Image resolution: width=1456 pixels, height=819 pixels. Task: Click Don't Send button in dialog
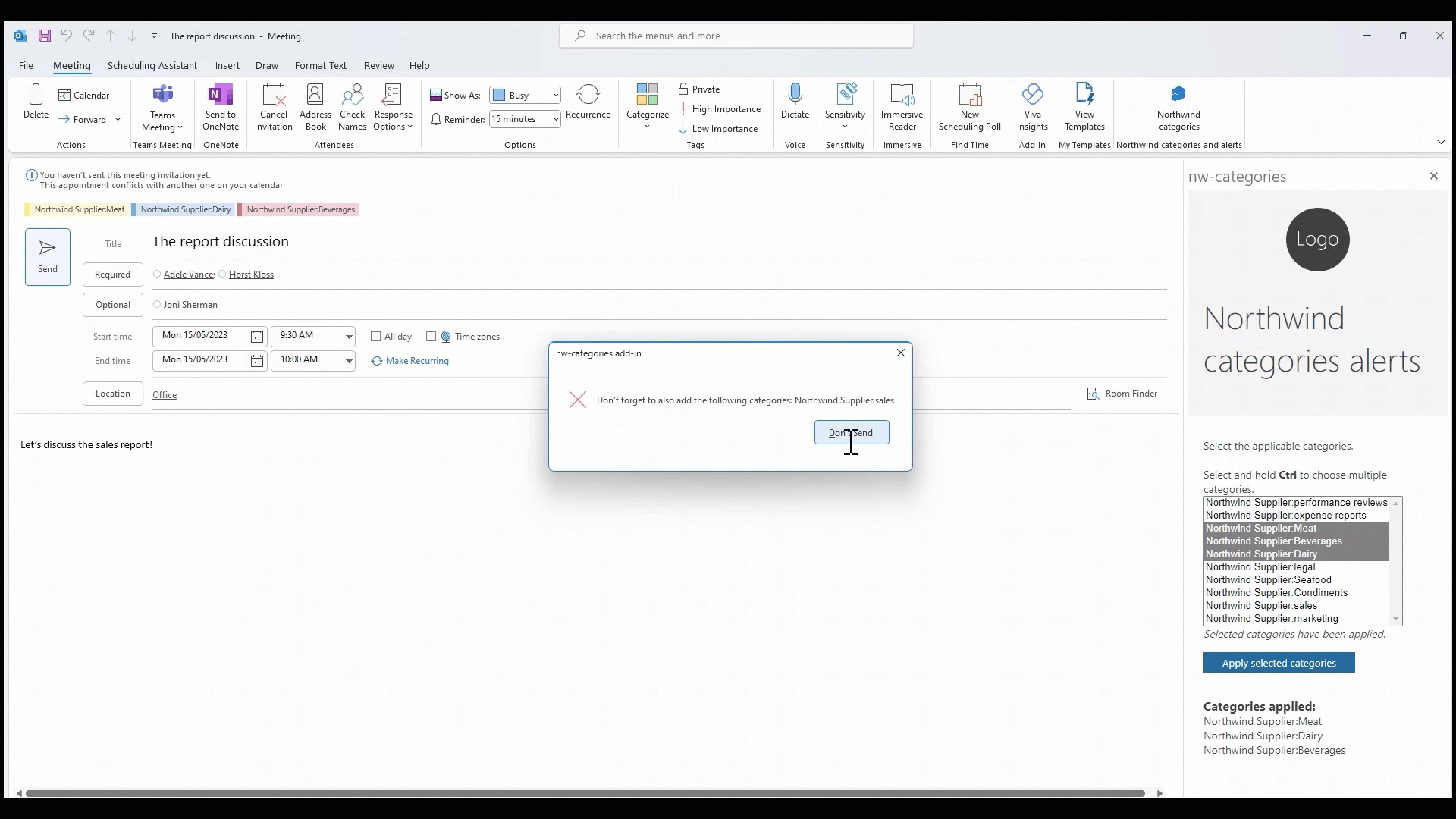click(x=851, y=432)
